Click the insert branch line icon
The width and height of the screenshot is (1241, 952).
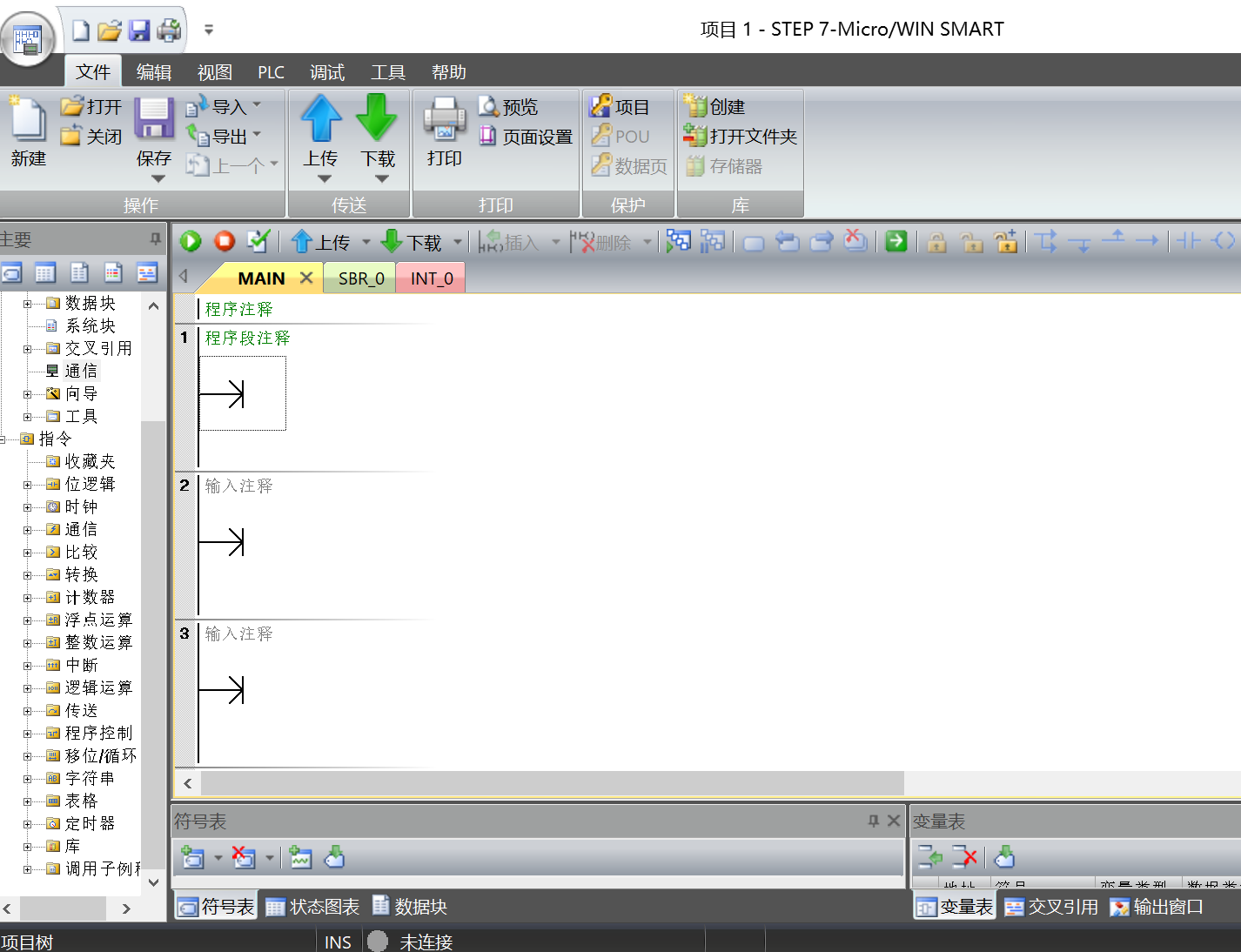pyautogui.click(x=1045, y=241)
